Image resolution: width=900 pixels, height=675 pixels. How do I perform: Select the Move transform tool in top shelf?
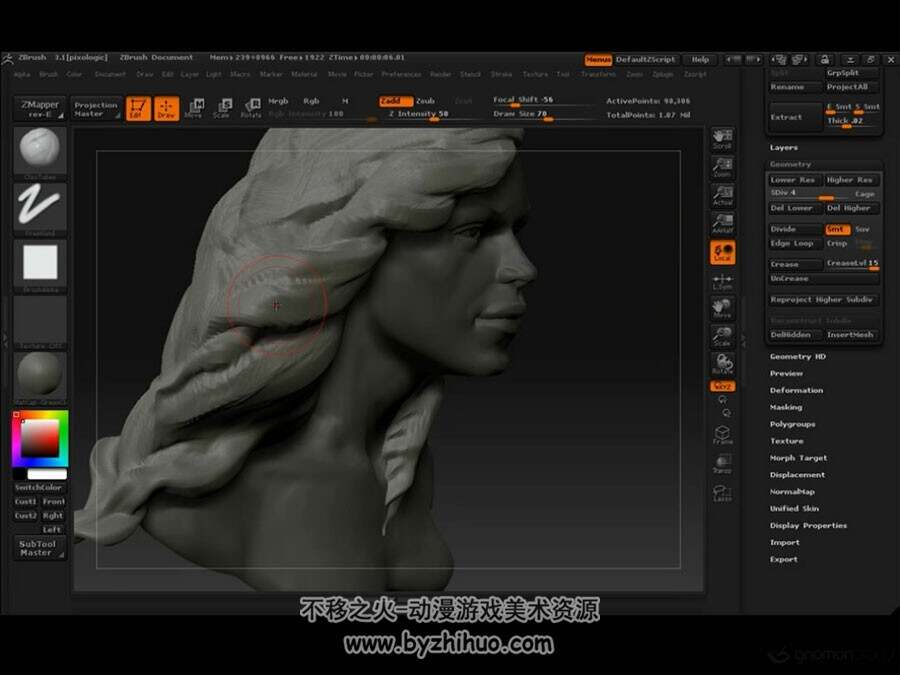(194, 108)
